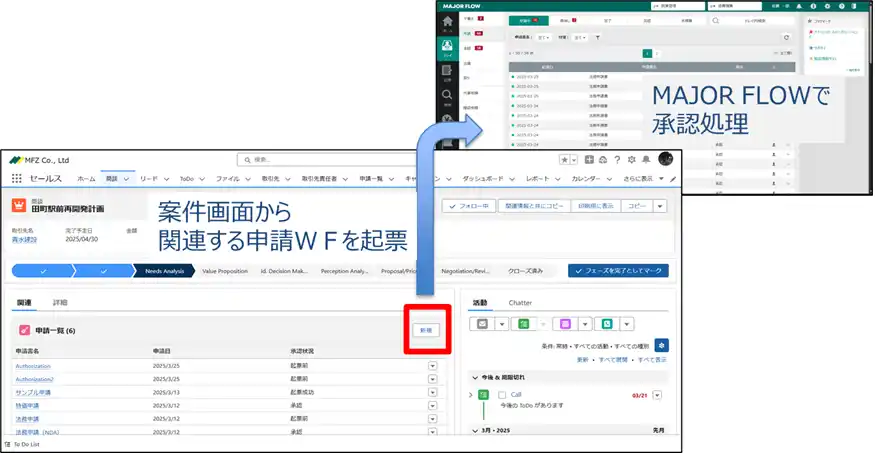This screenshot has width=875, height=453.
Task: Collapse the 今後 & 期限切れ section
Action: (474, 377)
